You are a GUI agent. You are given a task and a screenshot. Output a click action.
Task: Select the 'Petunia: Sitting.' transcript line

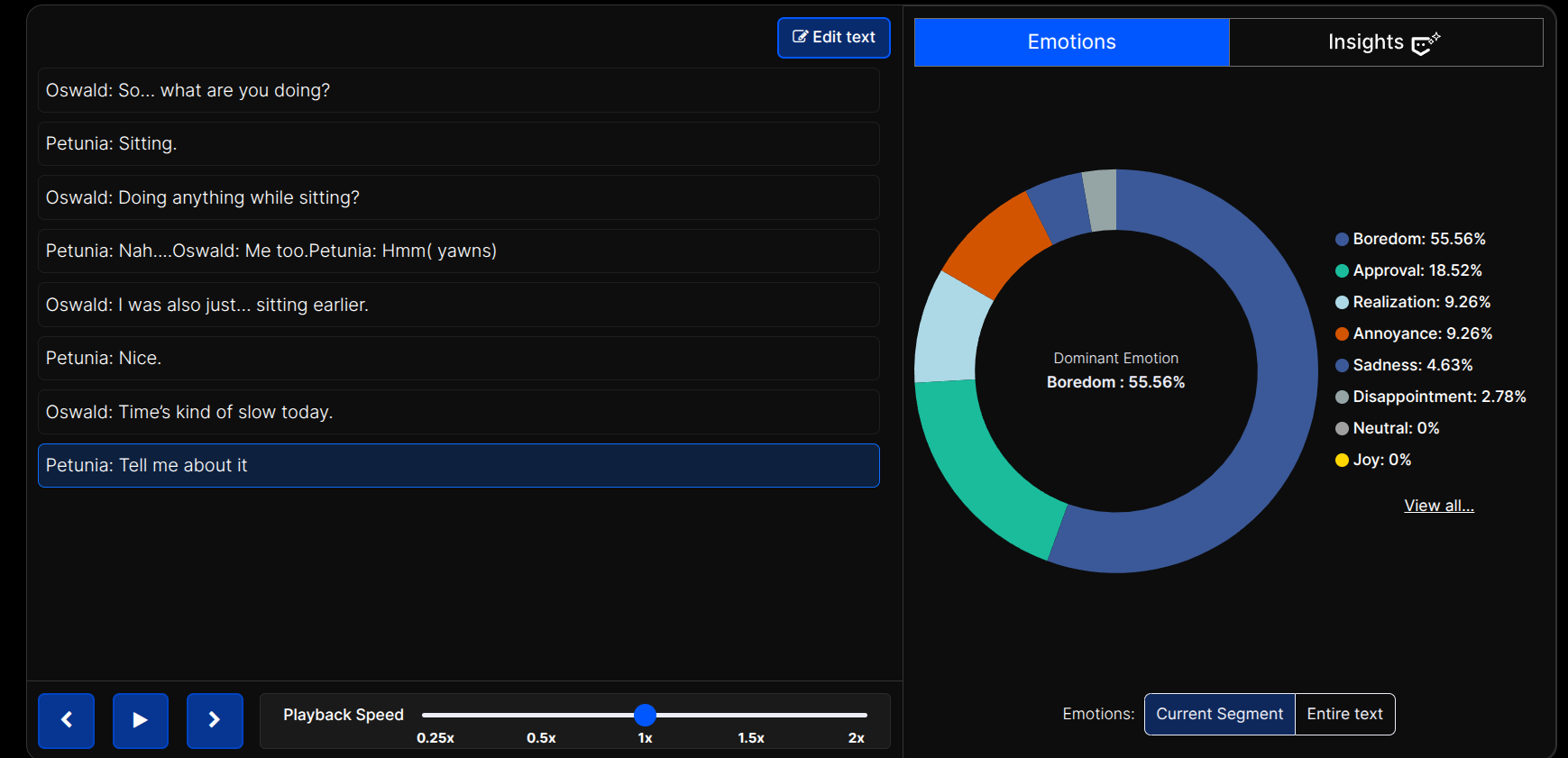[x=458, y=144]
